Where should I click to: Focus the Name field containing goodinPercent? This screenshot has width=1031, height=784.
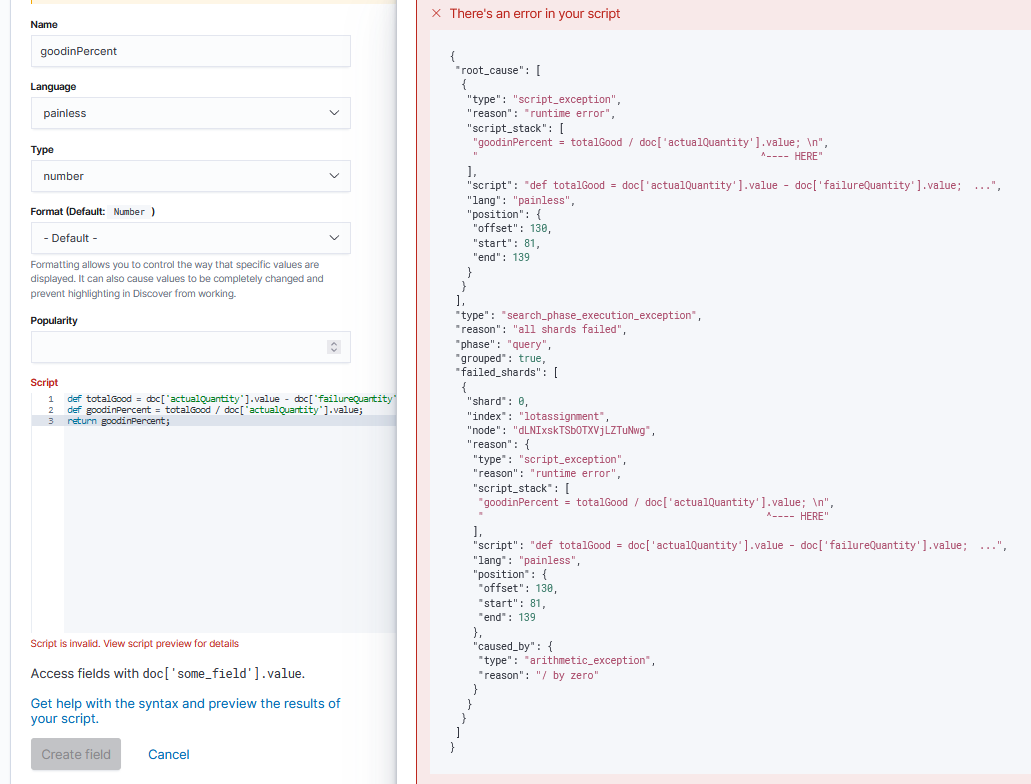pyautogui.click(x=191, y=51)
